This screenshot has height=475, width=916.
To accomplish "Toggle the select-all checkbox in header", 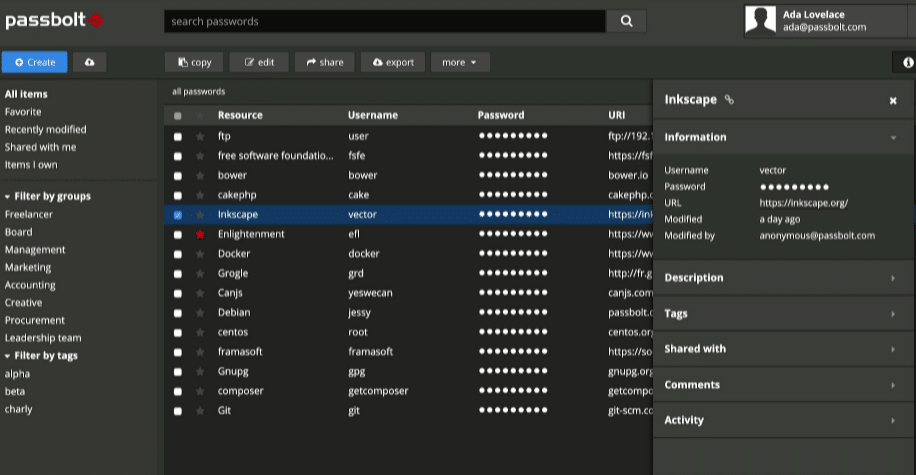I will [178, 116].
